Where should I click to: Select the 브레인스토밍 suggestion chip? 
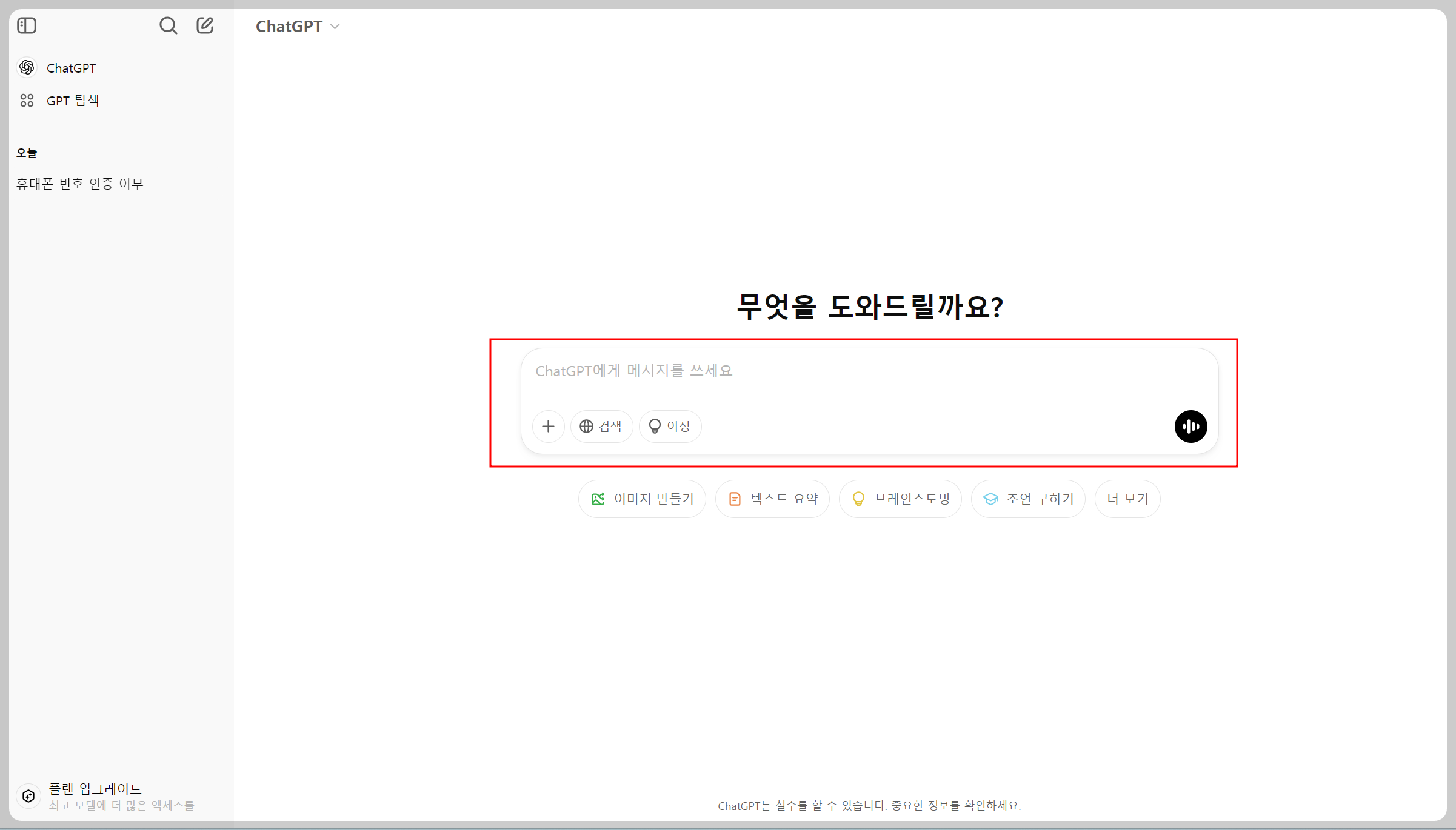pyautogui.click(x=900, y=499)
